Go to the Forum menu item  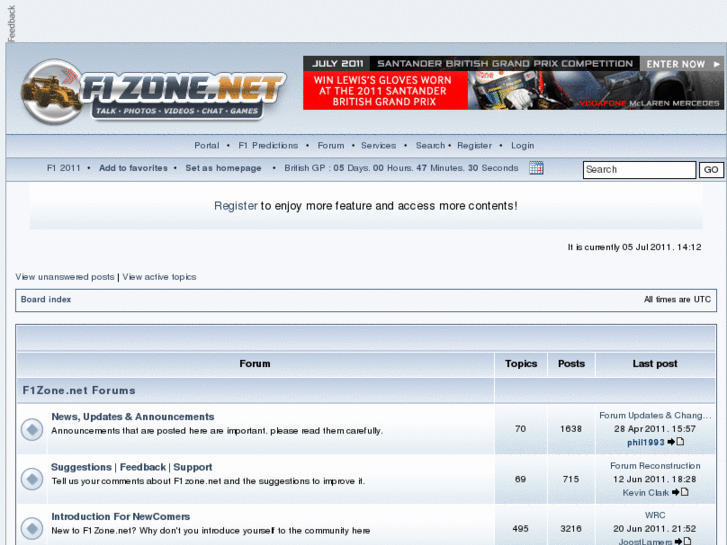(331, 145)
